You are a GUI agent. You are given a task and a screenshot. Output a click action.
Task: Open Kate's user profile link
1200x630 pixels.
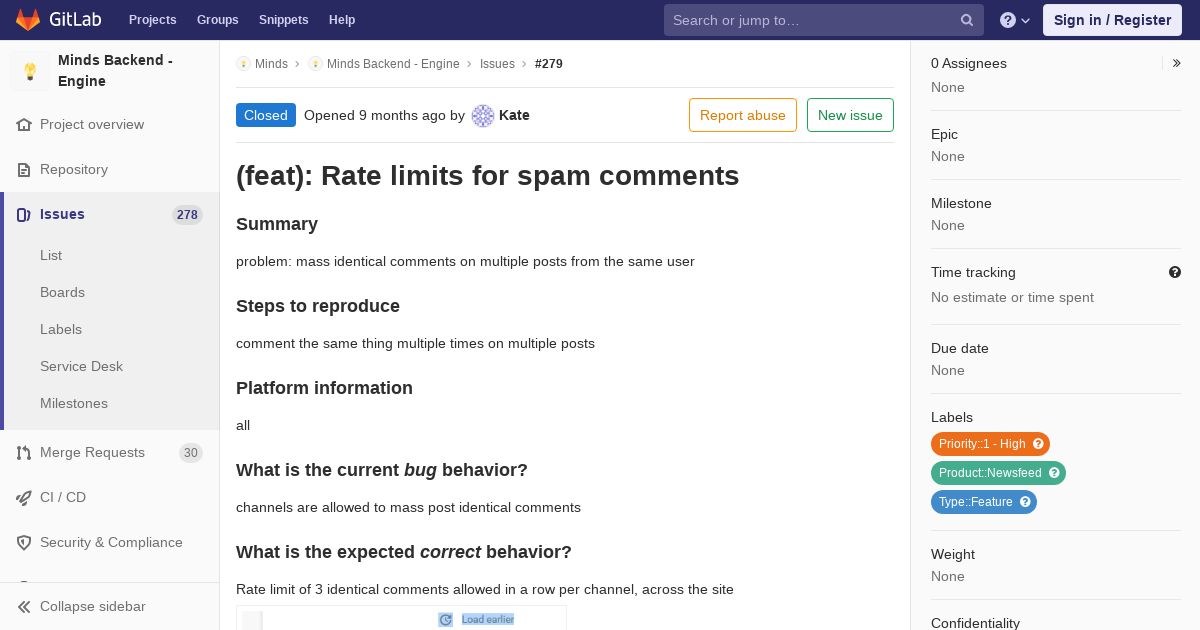[x=514, y=115]
